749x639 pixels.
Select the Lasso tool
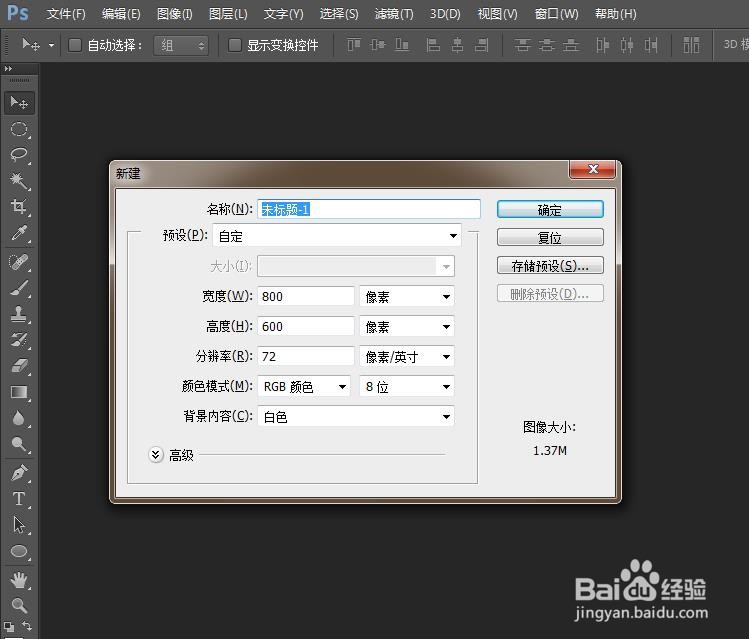pyautogui.click(x=19, y=154)
